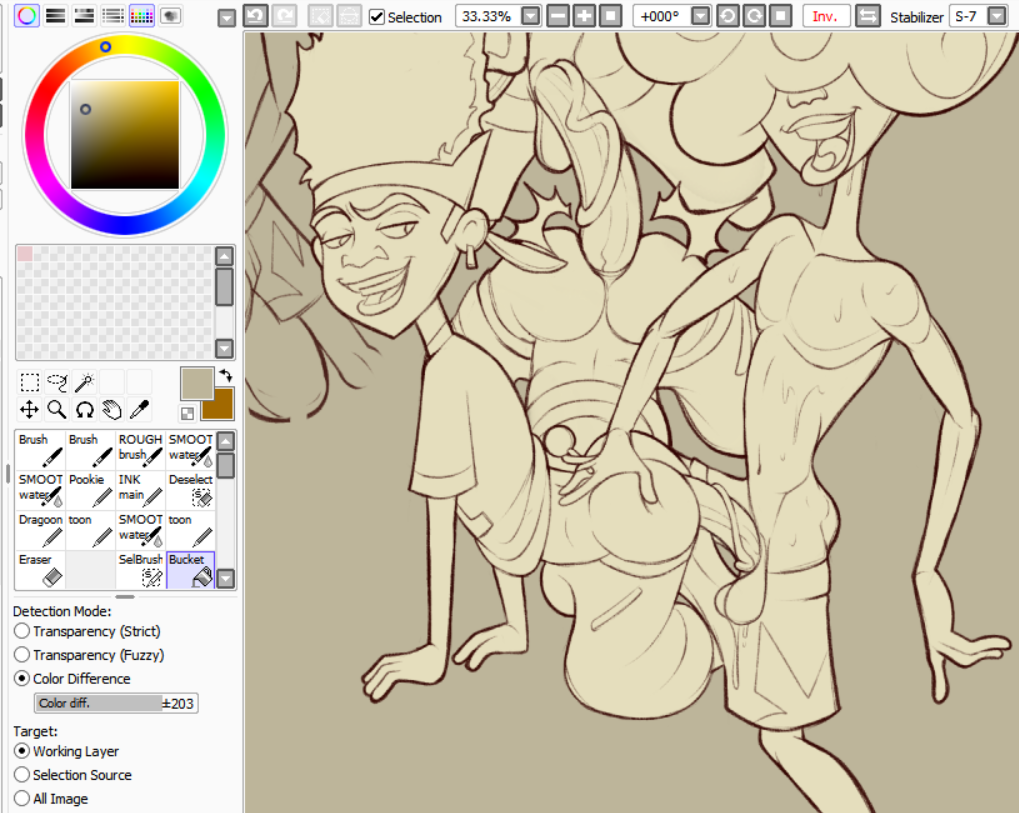Open the rotation angle dropdown

pyautogui.click(x=700, y=16)
